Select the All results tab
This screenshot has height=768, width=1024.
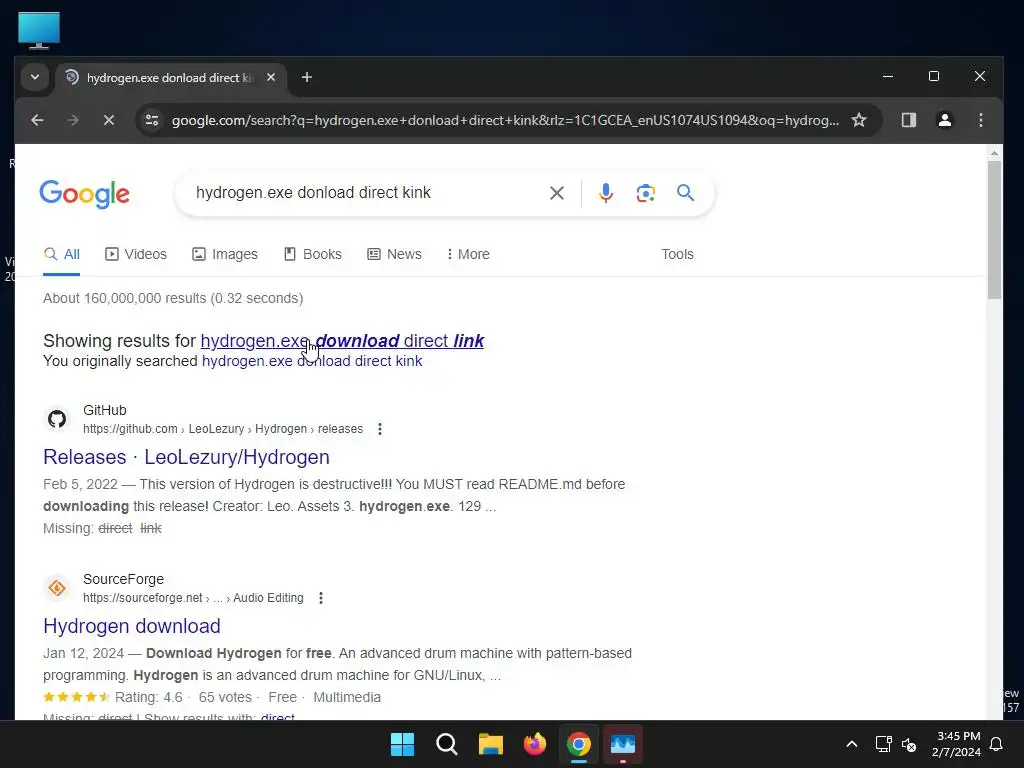click(61, 255)
